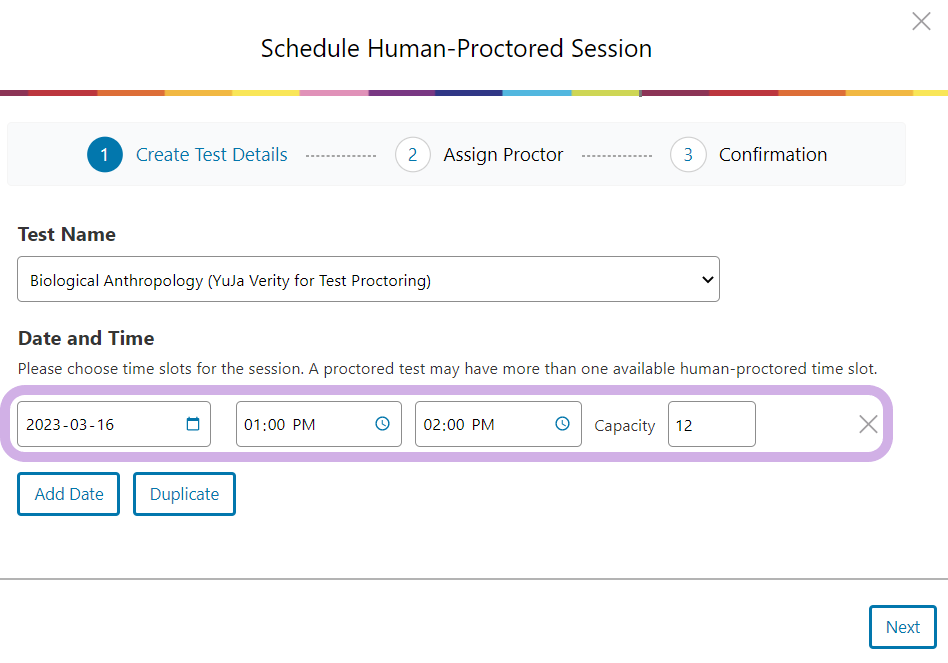Click the Duplicate button
The image size is (948, 663).
pos(184,494)
